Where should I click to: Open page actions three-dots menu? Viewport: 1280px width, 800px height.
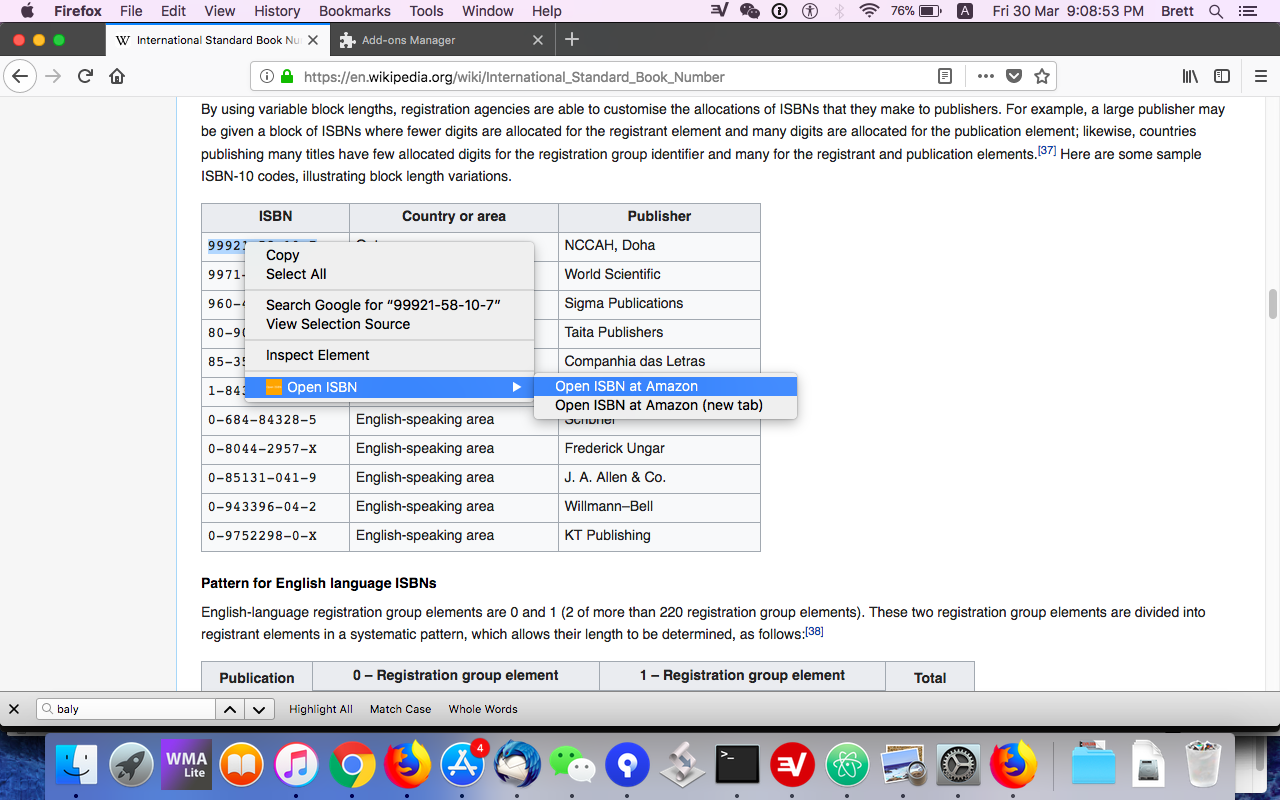point(986,76)
